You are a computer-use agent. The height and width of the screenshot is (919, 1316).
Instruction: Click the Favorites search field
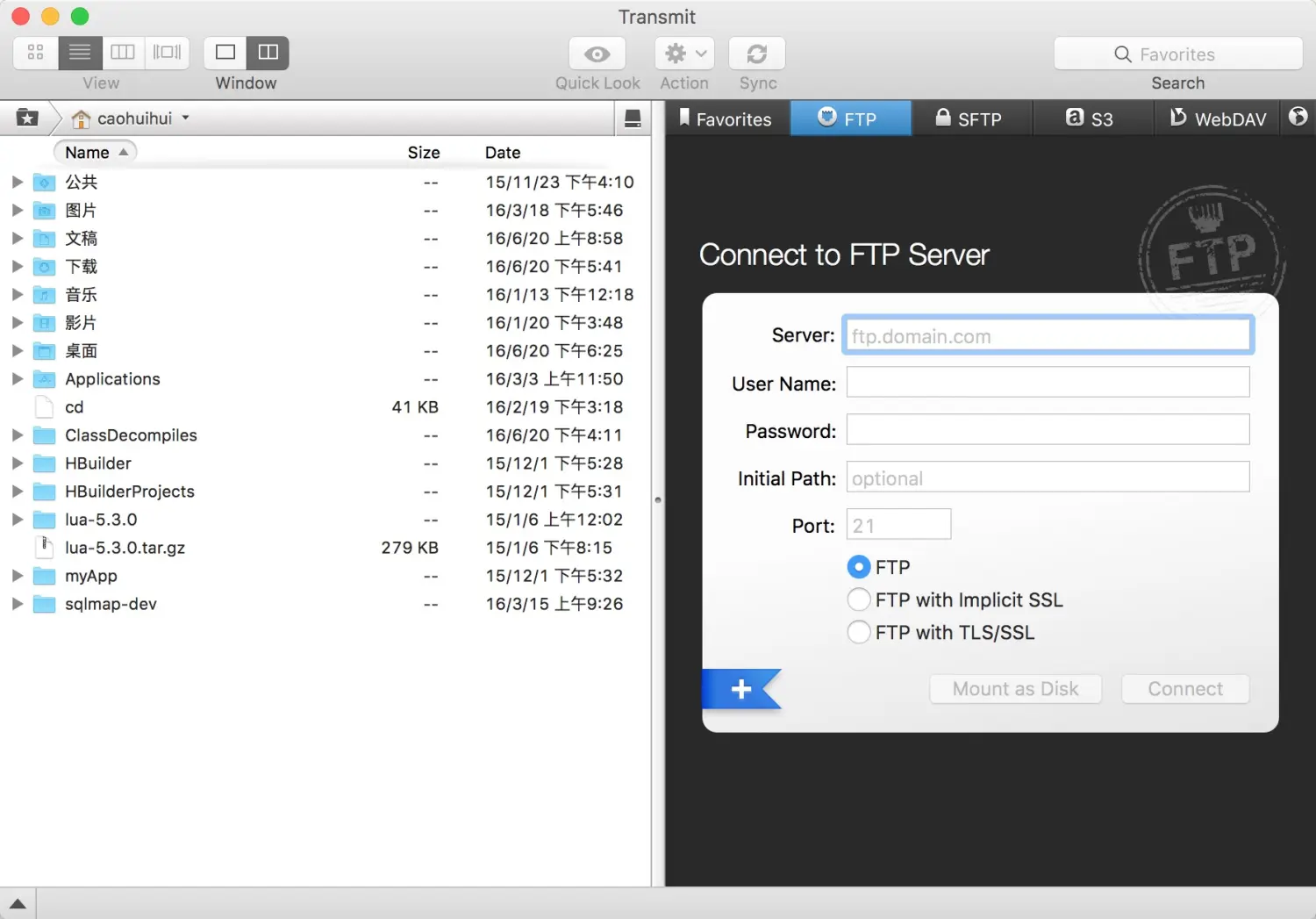point(1178,54)
